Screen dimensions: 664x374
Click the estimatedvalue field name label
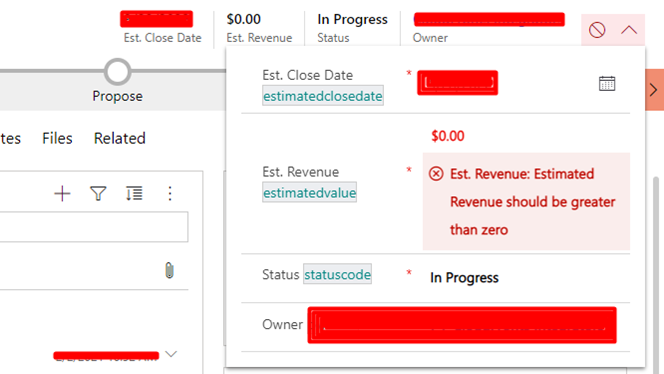[310, 193]
